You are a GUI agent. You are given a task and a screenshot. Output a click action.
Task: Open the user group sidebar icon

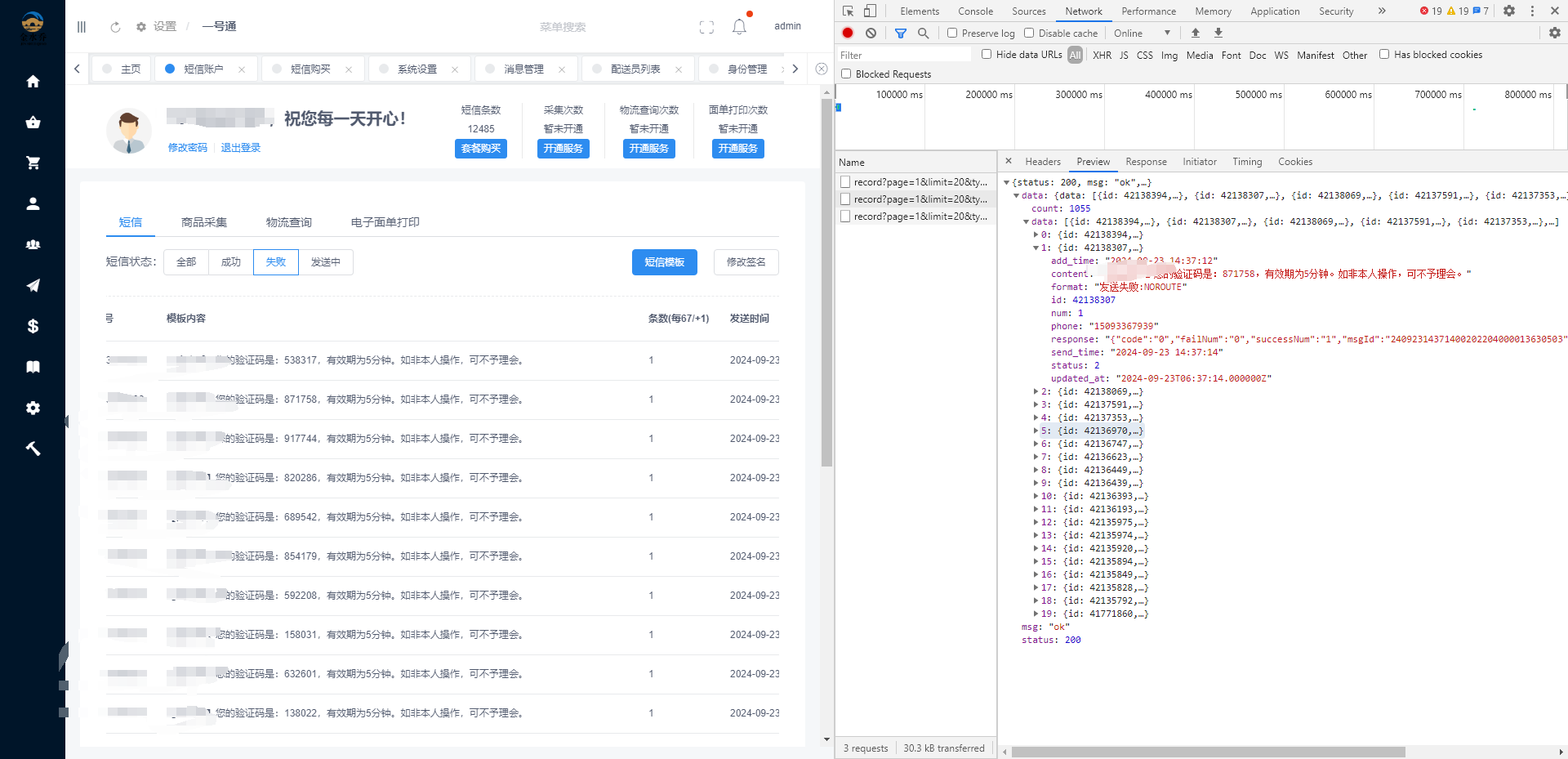click(x=33, y=245)
